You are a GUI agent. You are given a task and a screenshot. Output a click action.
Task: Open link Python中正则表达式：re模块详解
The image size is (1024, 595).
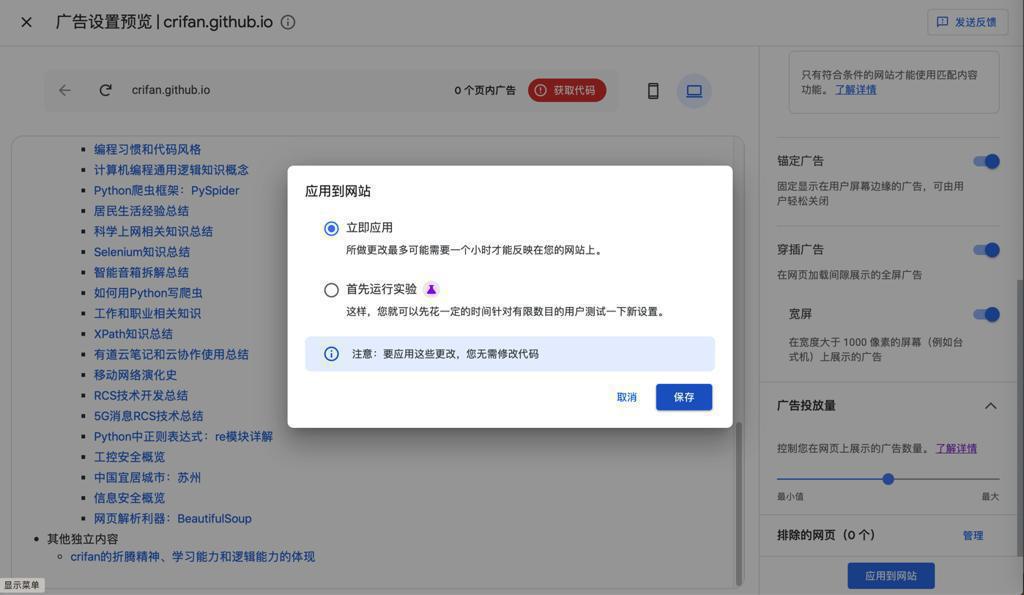(x=184, y=436)
